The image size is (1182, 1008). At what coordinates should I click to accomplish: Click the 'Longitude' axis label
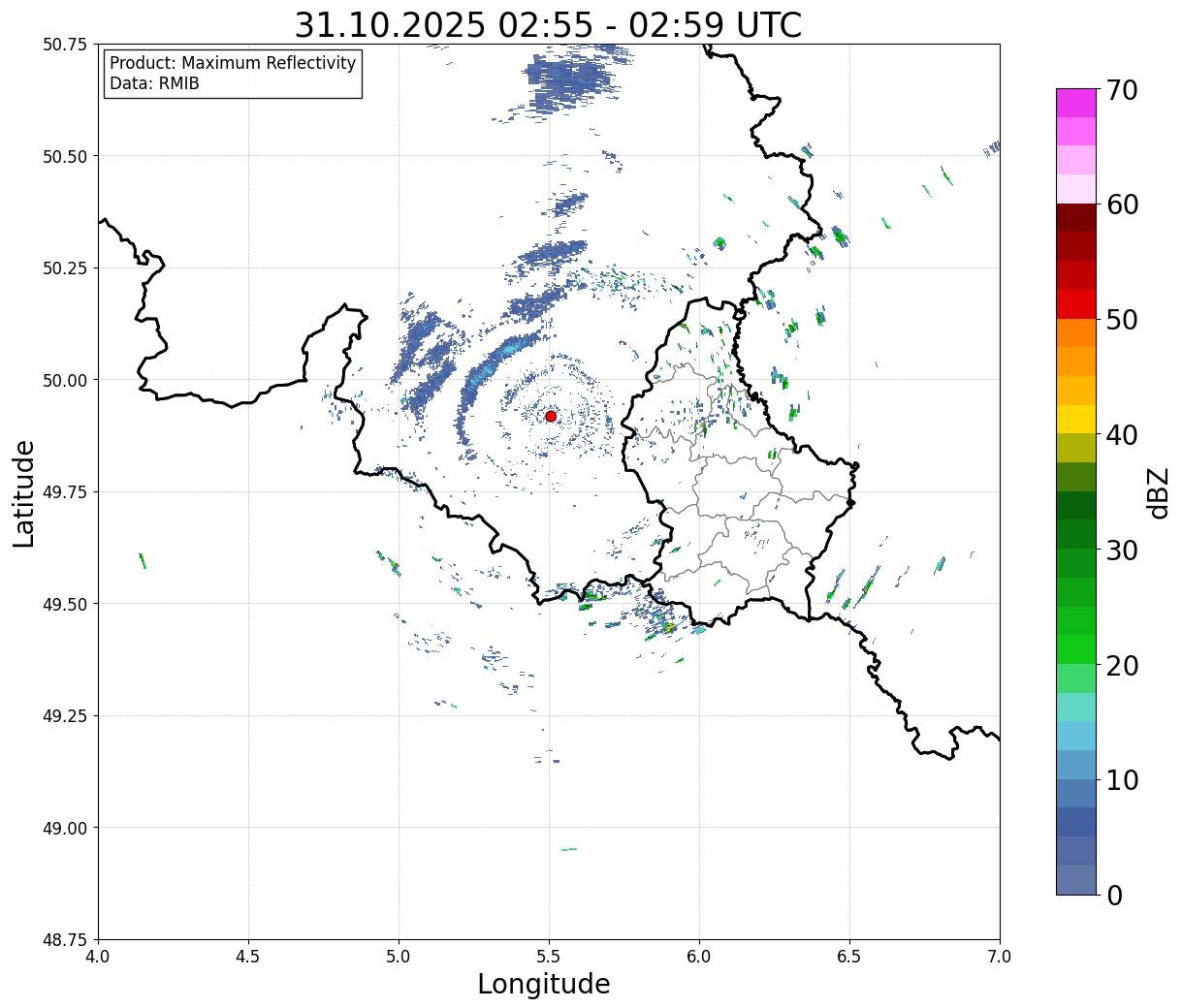[544, 984]
